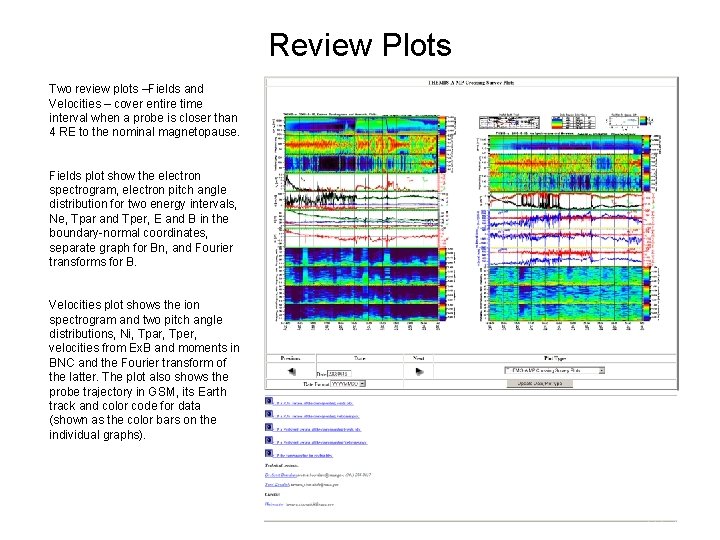Open the Plot Type dropdown list
This screenshot has width=720, height=540.
[x=555, y=370]
